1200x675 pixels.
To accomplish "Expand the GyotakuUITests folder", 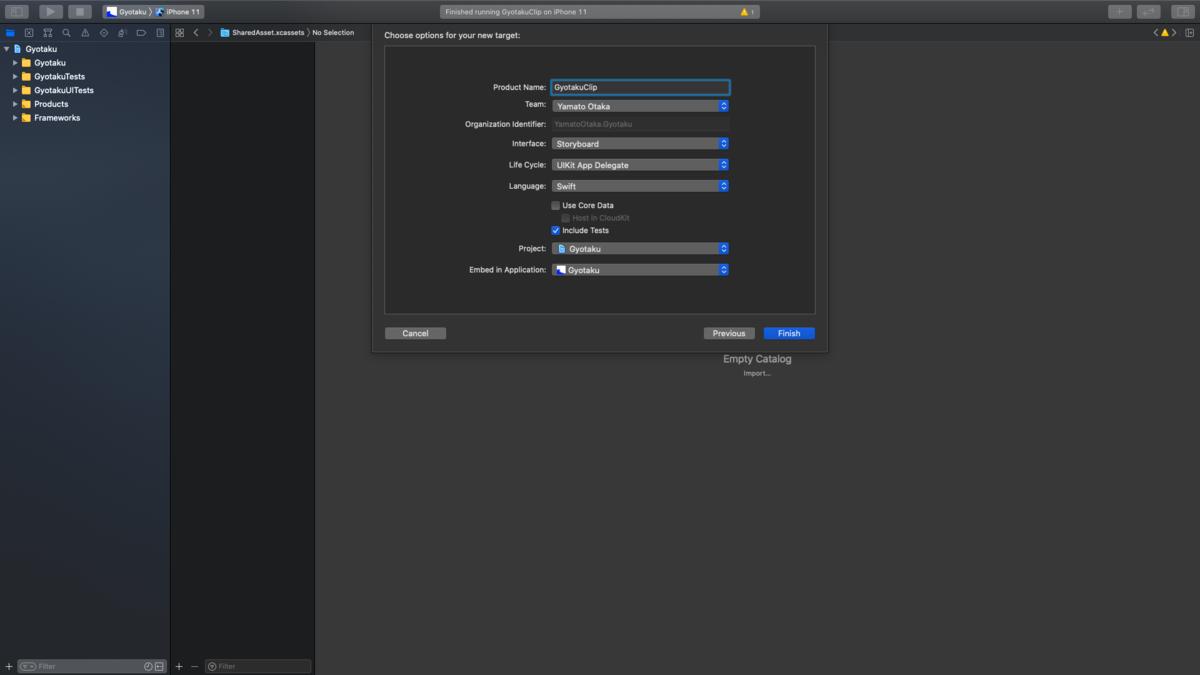I will (15, 90).
